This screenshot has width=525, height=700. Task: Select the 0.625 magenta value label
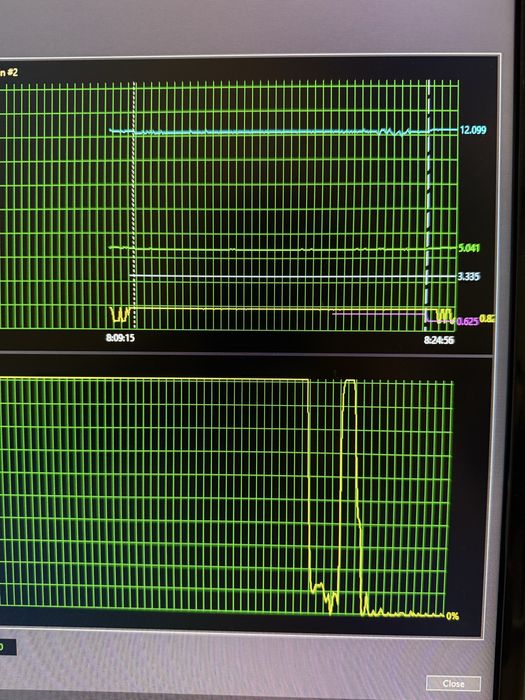(467, 321)
